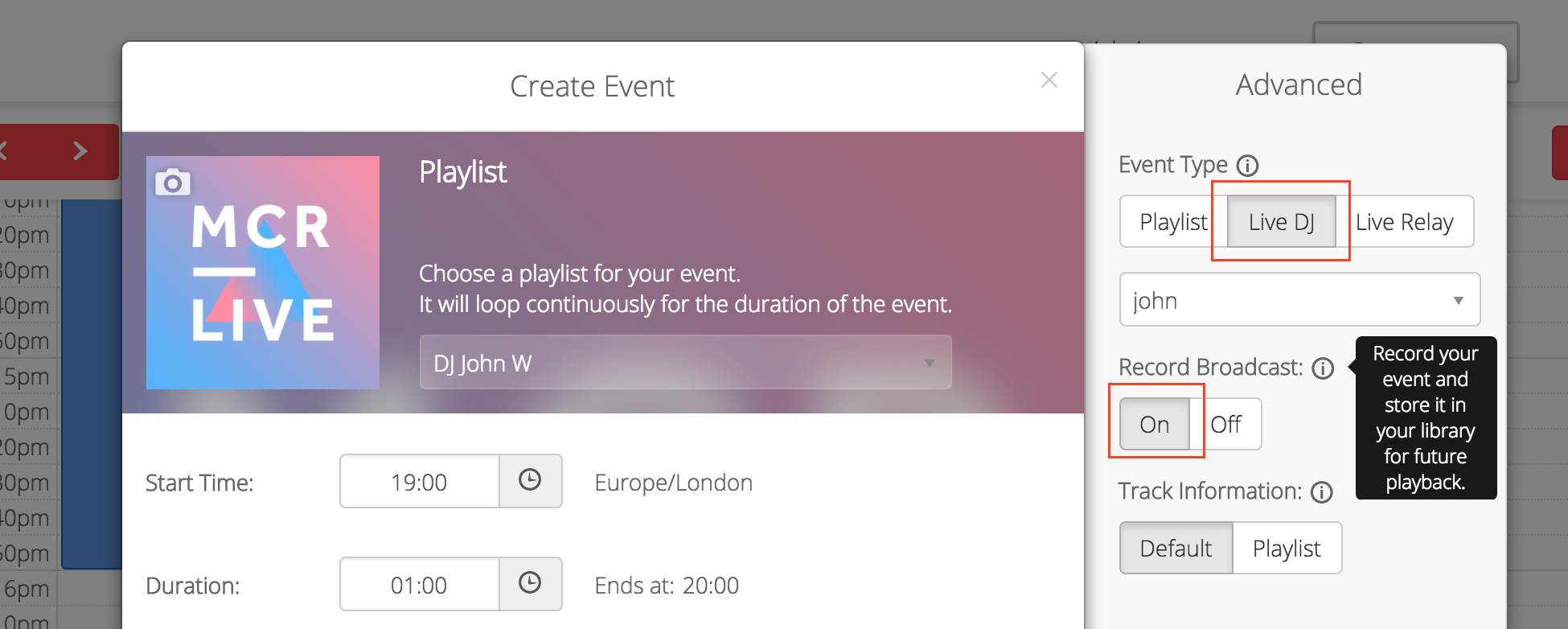Click the MCR Live artwork thumbnail
The height and width of the screenshot is (629, 1568).
click(x=263, y=273)
